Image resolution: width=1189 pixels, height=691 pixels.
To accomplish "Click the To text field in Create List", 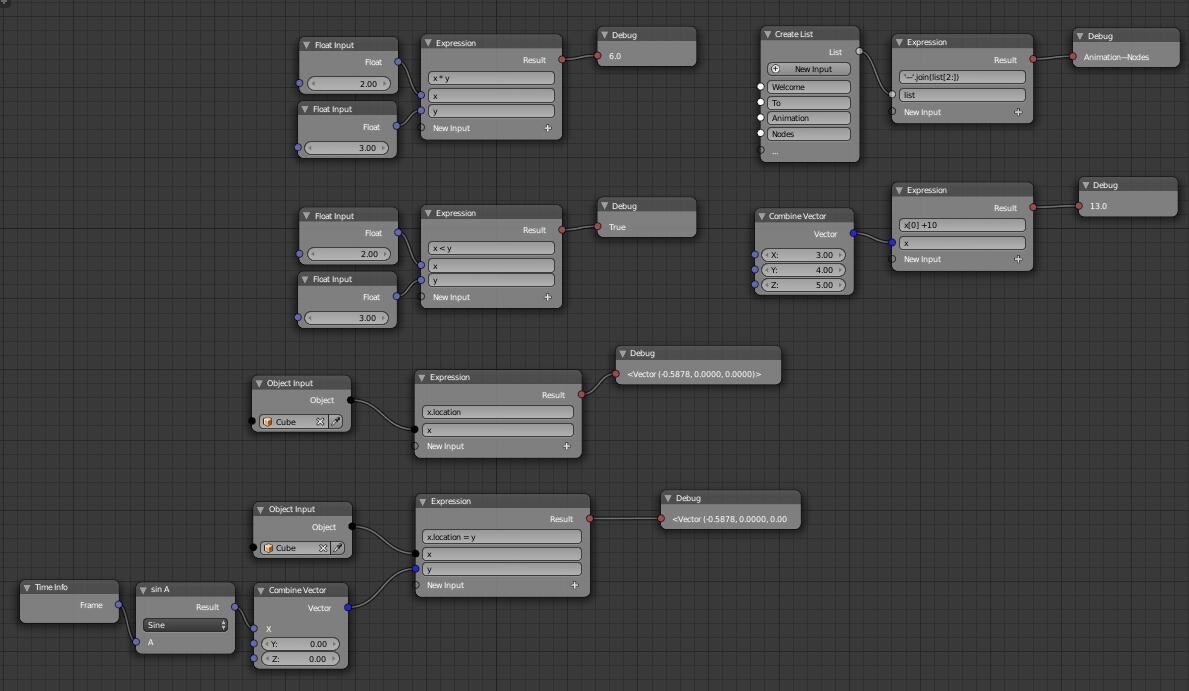I will pos(808,103).
